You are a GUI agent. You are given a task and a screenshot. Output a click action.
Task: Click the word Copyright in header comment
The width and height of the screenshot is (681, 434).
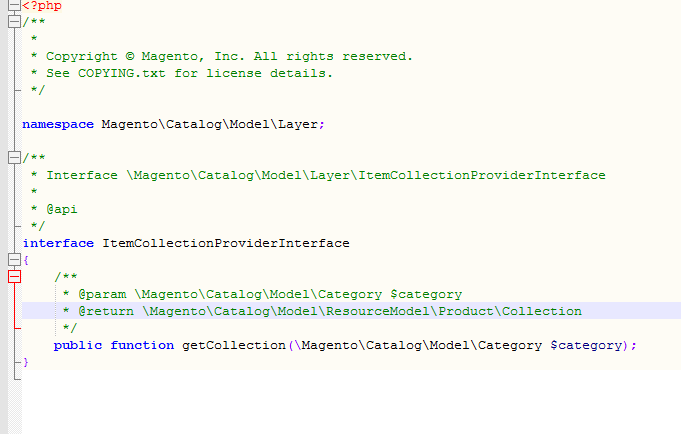point(82,56)
